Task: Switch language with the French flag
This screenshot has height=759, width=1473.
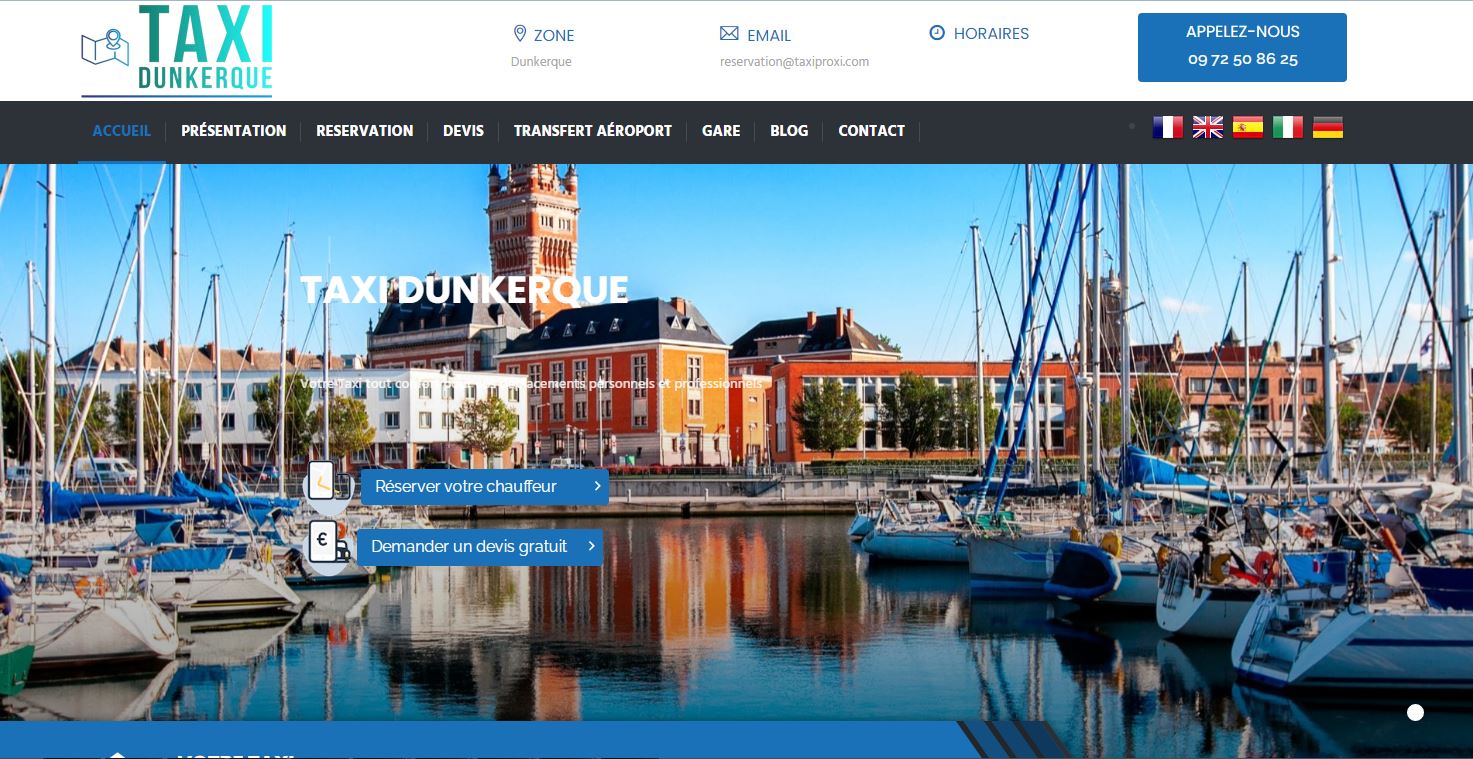Action: (x=1167, y=127)
